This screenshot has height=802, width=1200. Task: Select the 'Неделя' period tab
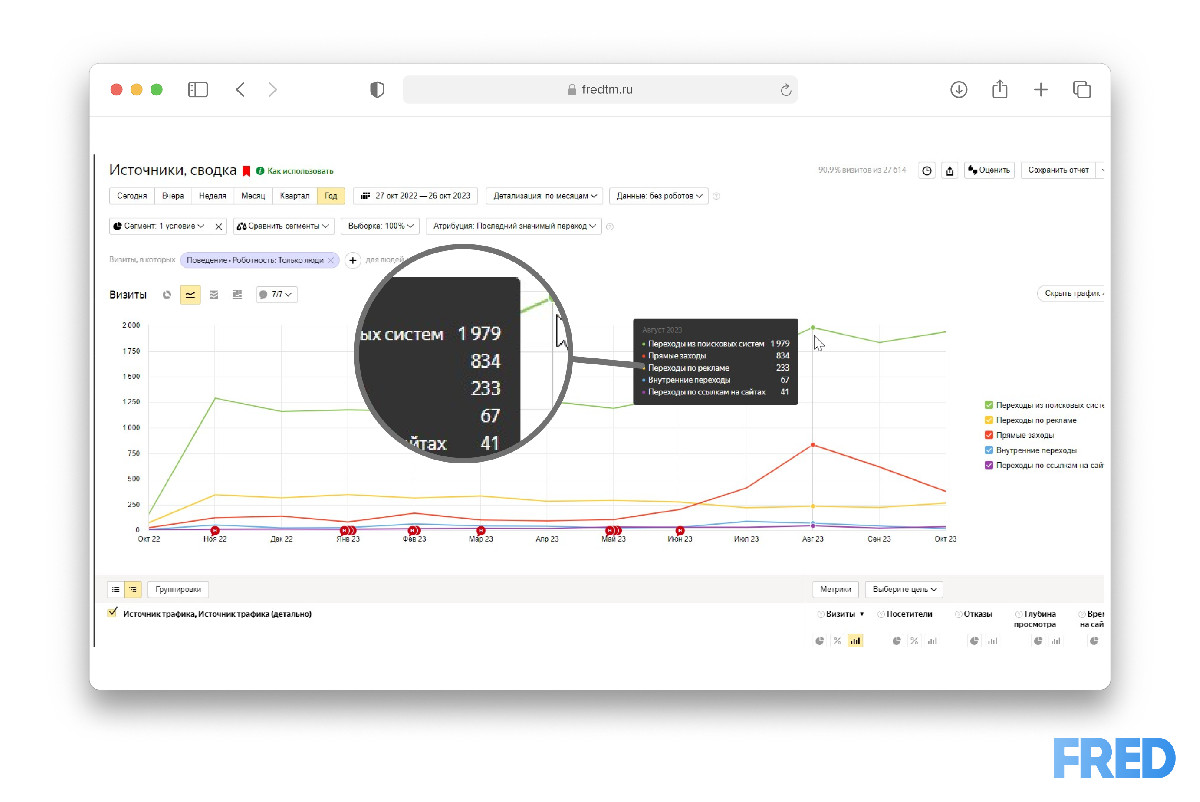point(212,196)
